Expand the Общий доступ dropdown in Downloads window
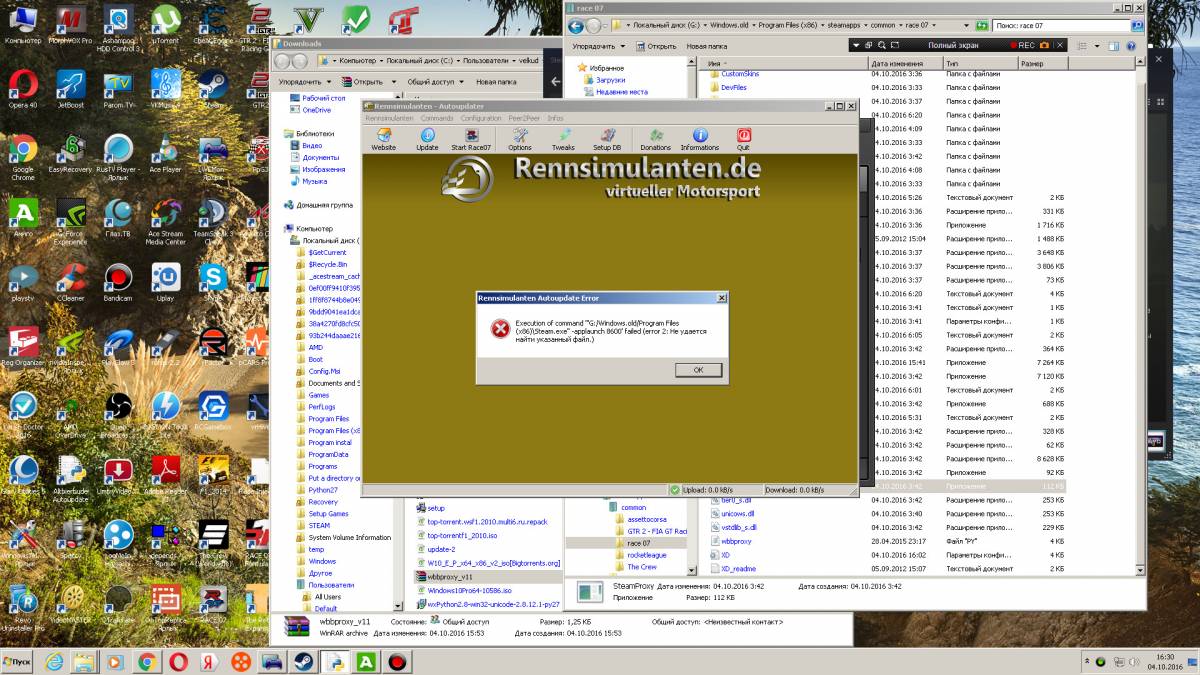1200x675 pixels. pos(434,82)
